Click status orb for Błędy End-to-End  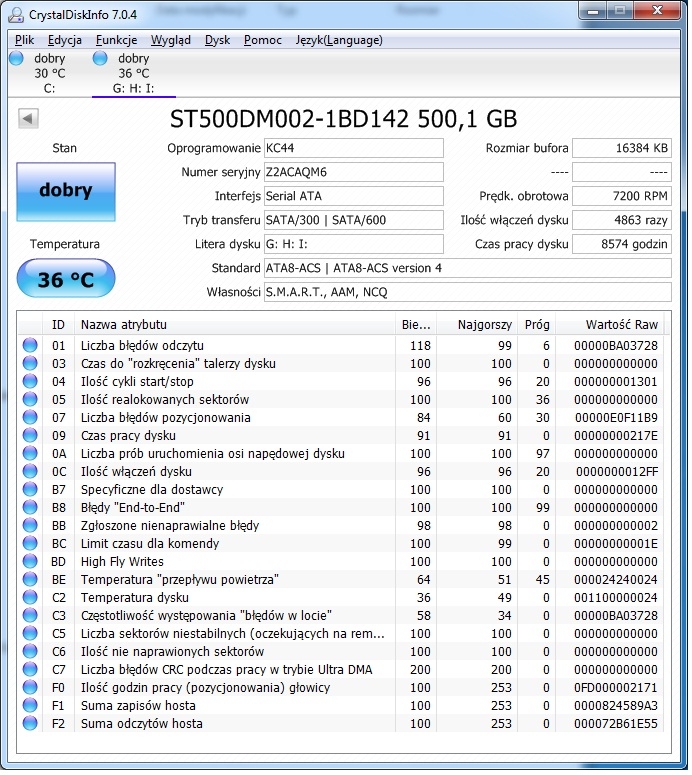(x=30, y=507)
